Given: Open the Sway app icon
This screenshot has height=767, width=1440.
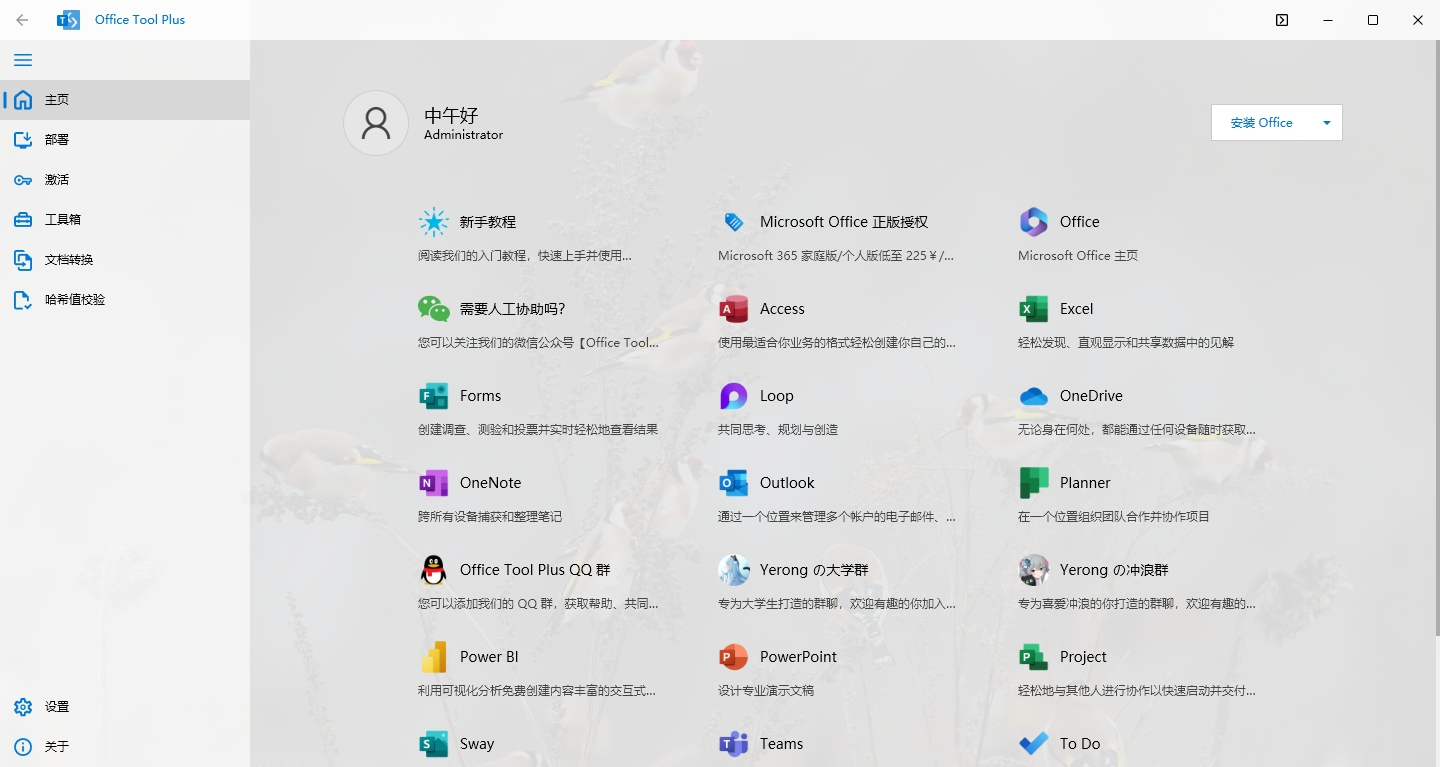Looking at the screenshot, I should pos(434,744).
